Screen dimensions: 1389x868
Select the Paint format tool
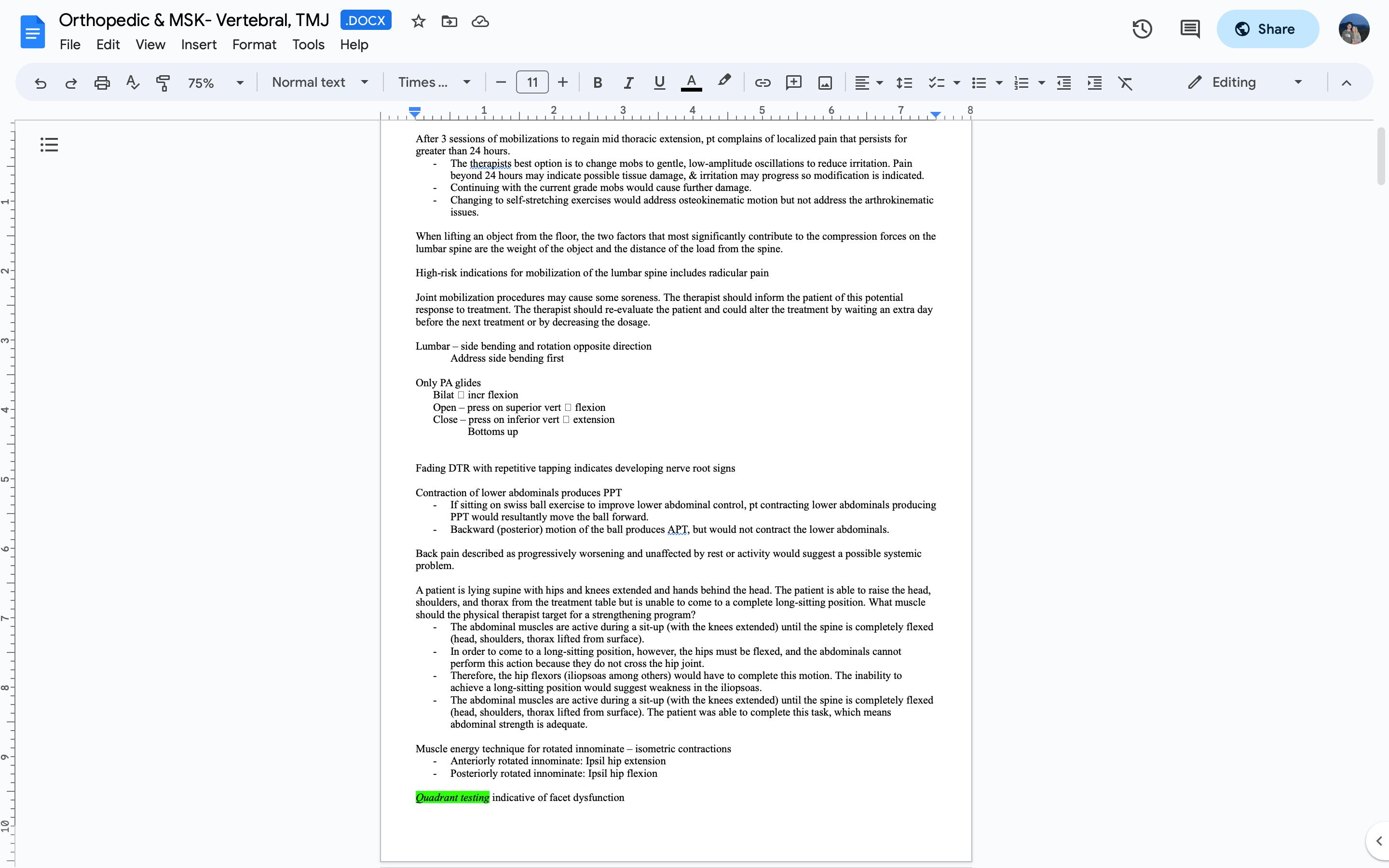[x=163, y=82]
